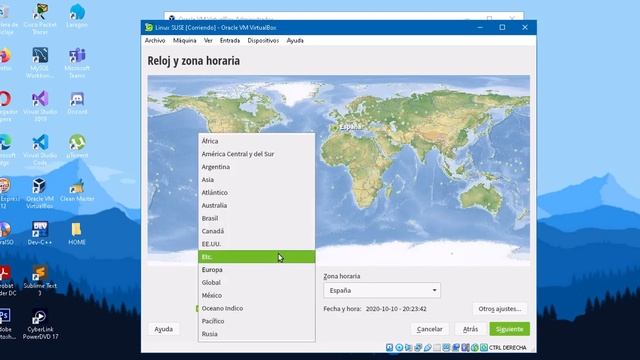Select the highlighted Etc. region entry
Viewport: 640px width, 360px height.
coord(257,257)
